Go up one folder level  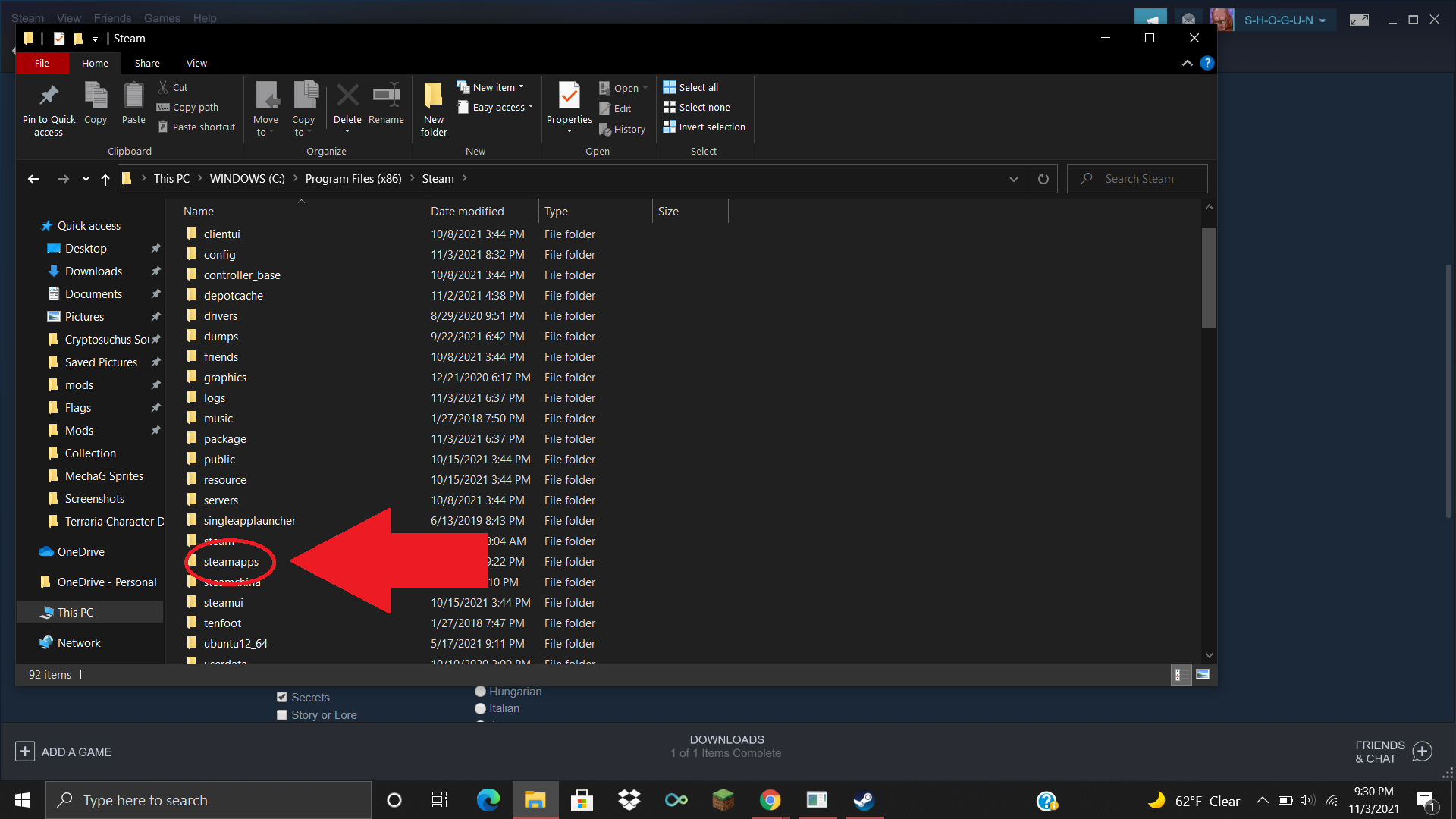105,179
